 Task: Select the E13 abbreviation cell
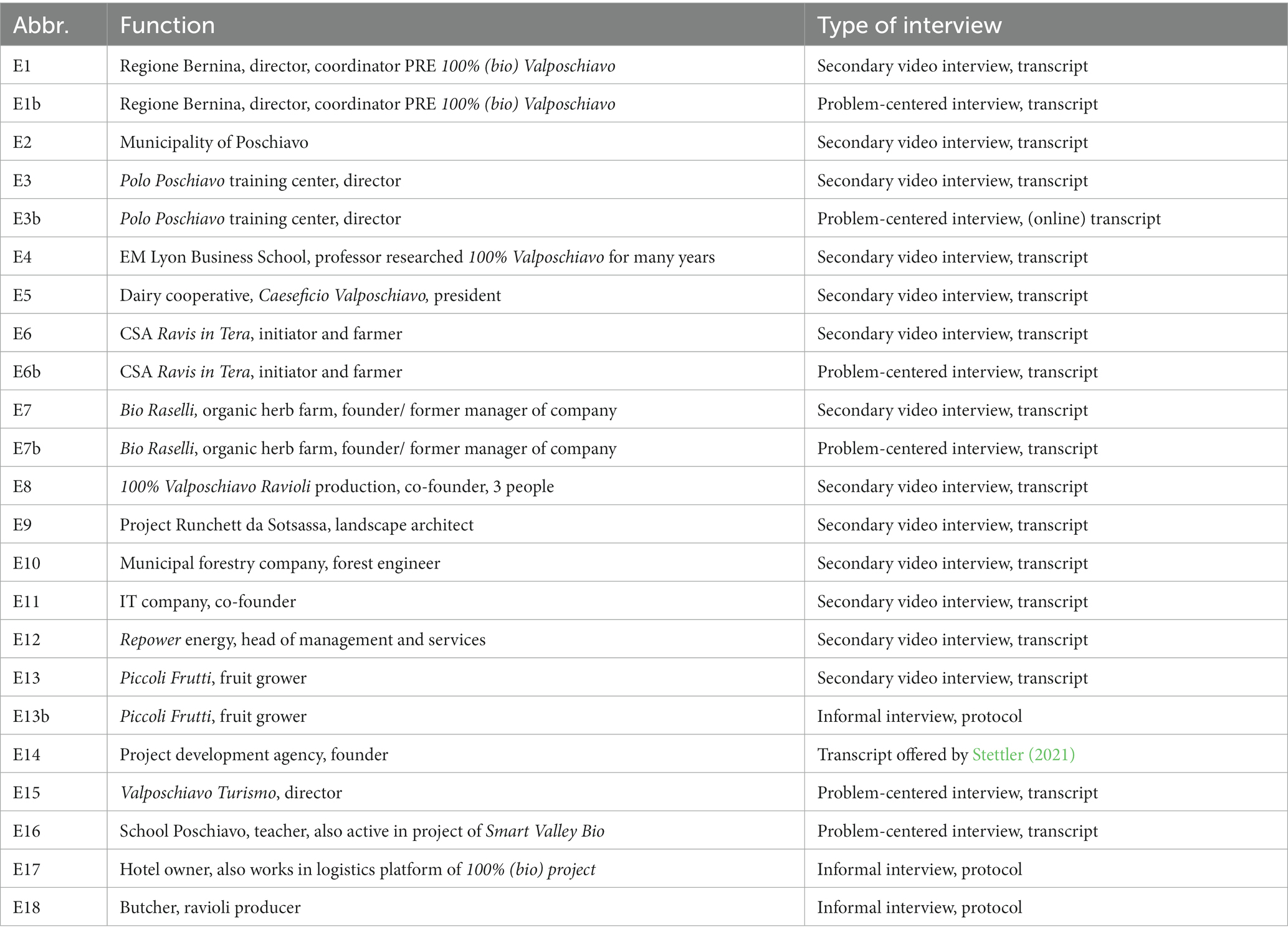click(x=54, y=678)
